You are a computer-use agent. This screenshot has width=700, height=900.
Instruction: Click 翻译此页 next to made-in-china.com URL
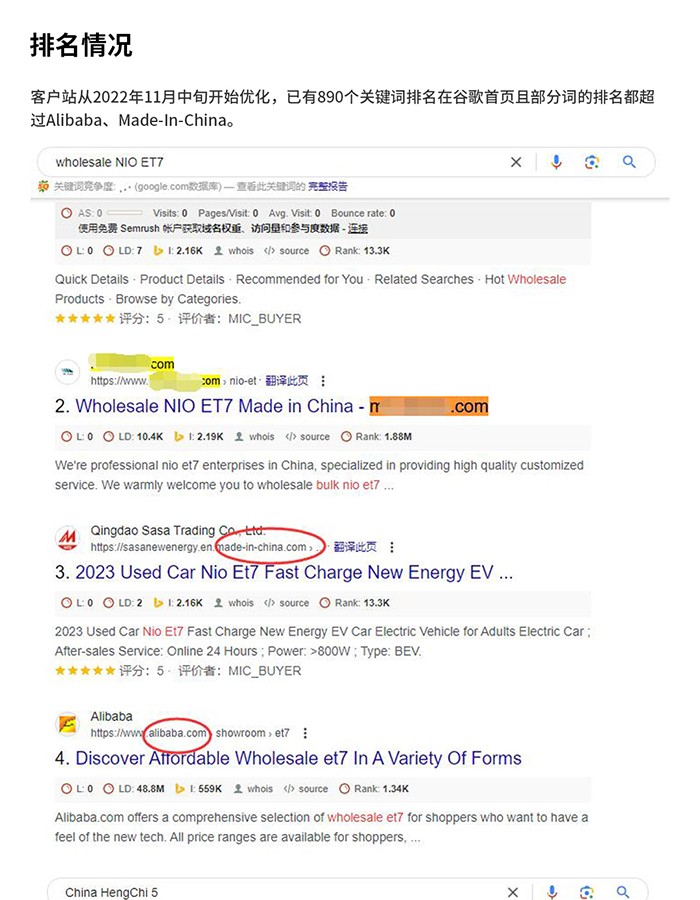click(355, 548)
